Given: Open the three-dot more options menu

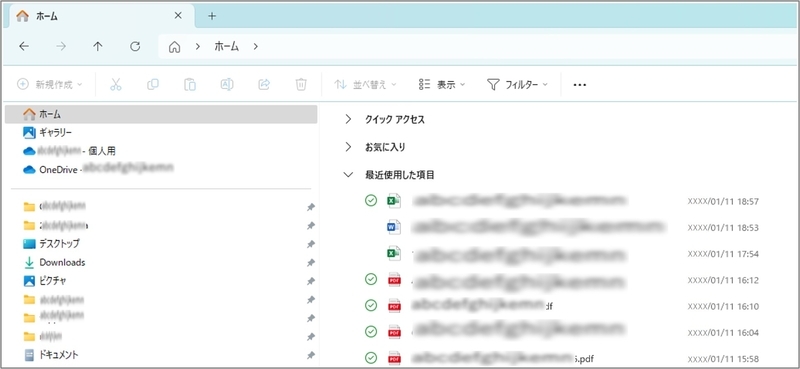Looking at the screenshot, I should tap(580, 85).
